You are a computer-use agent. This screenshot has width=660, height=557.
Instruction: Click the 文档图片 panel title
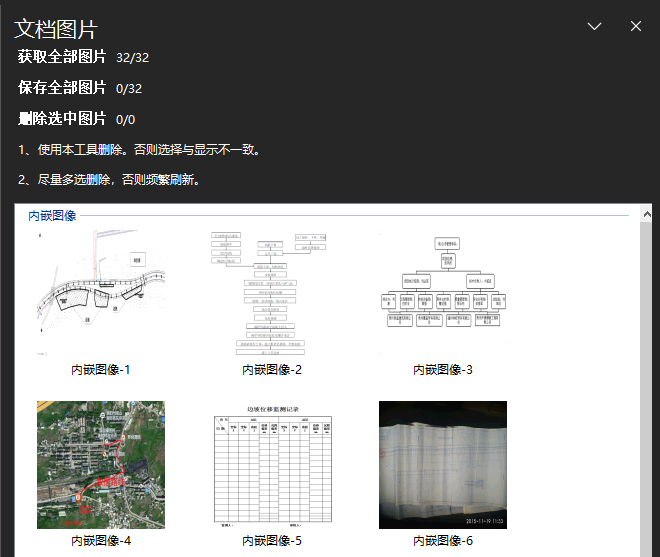pos(56,29)
